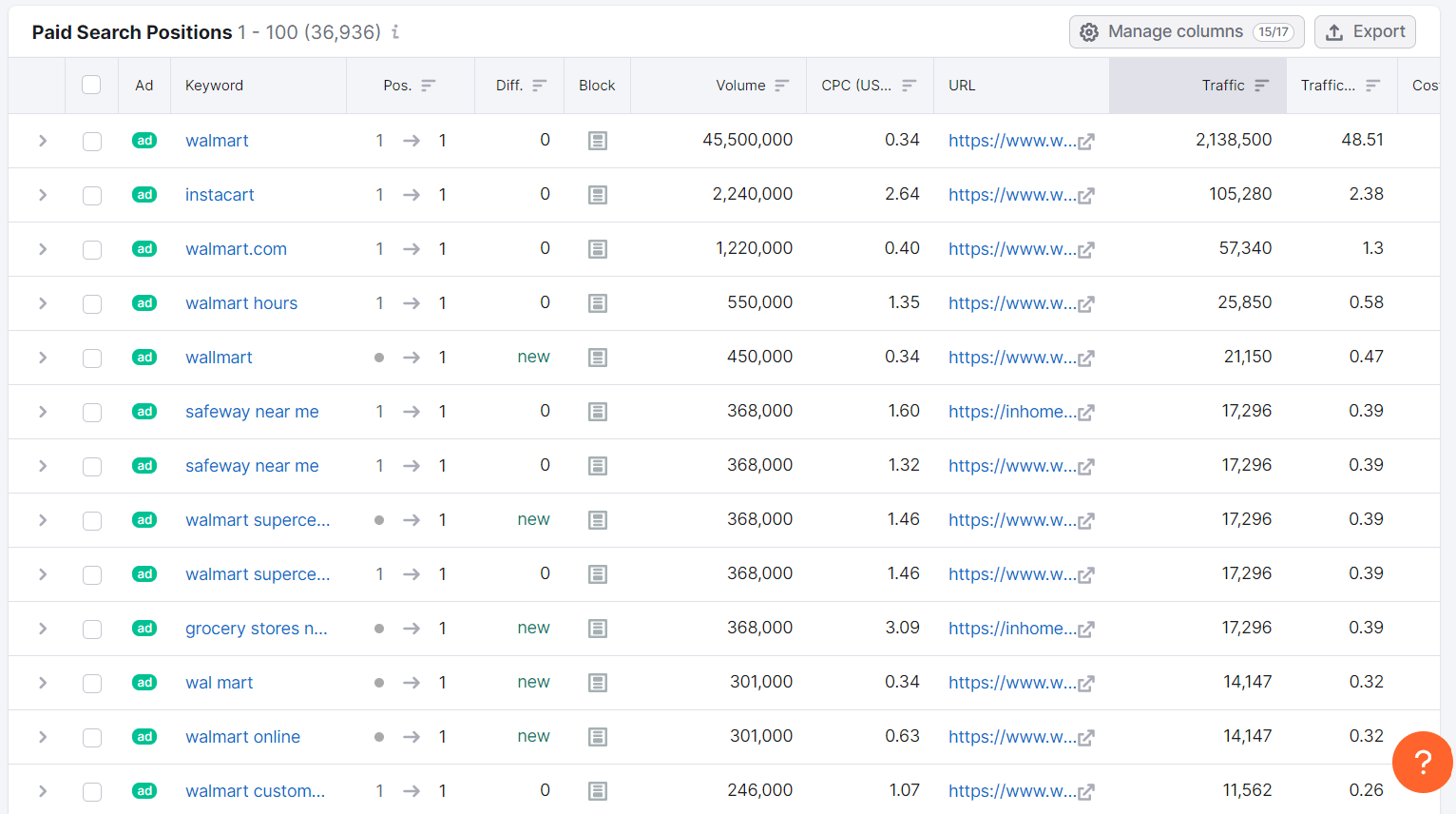View ad block icon for wallmart row

pyautogui.click(x=598, y=358)
